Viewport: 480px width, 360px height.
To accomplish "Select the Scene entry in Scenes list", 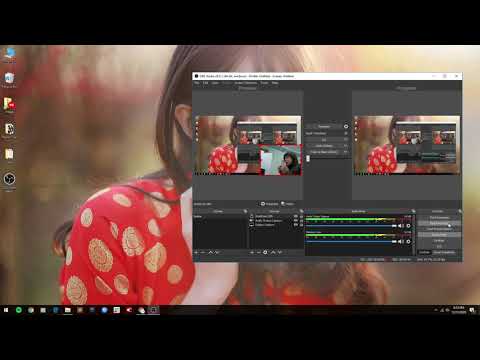I will tap(220, 217).
